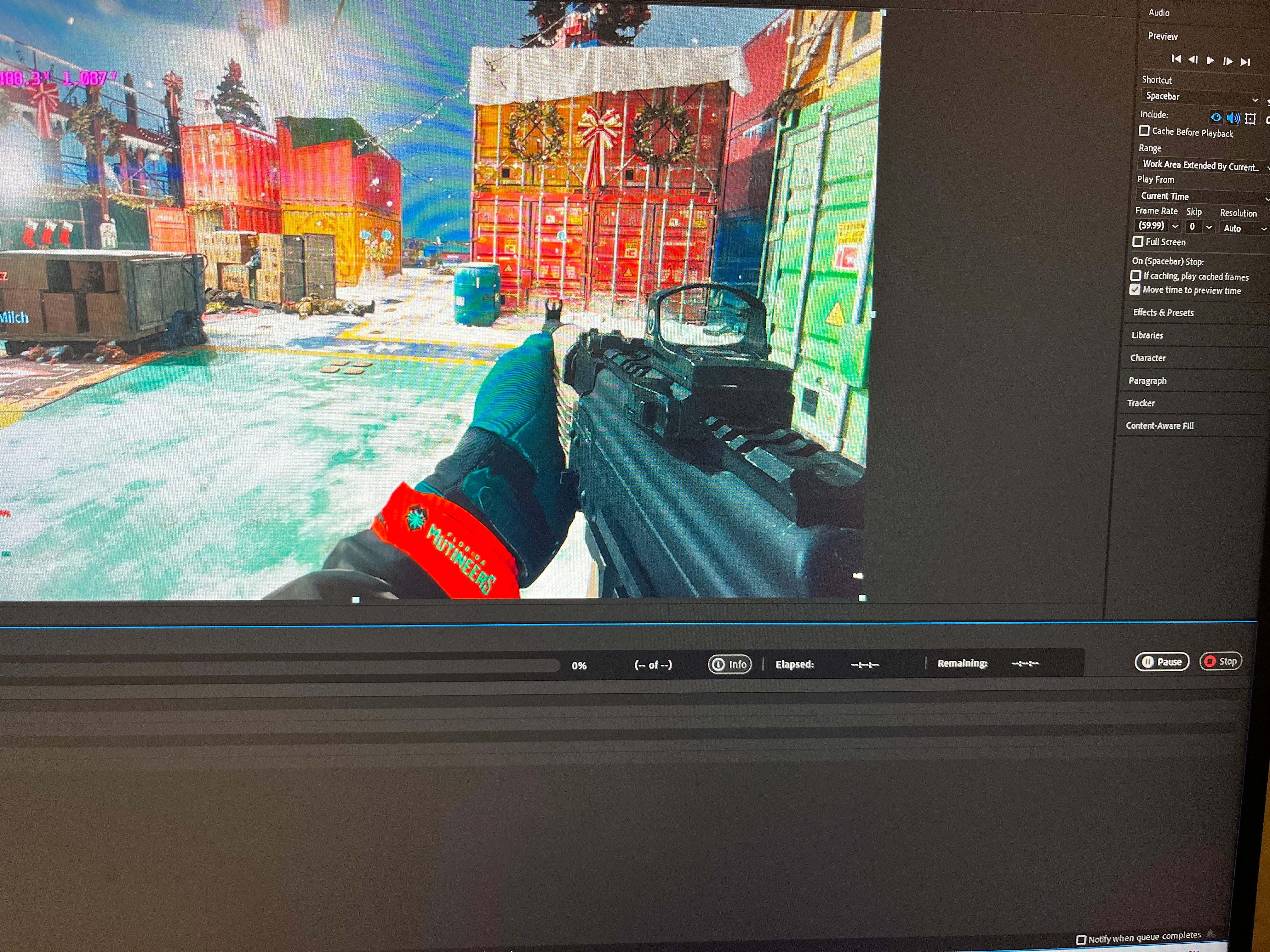This screenshot has width=1270, height=952.
Task: Toggle include overlays and layer controls icon
Action: [1250, 119]
